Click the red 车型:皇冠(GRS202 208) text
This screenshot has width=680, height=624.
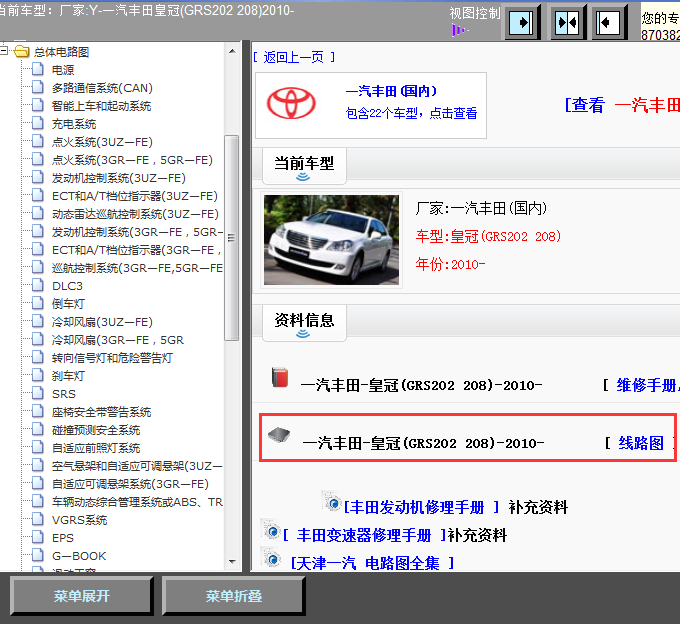coord(488,236)
